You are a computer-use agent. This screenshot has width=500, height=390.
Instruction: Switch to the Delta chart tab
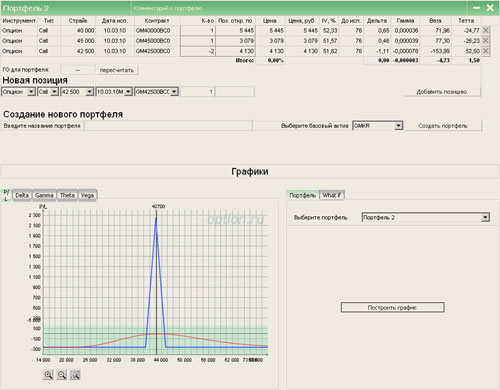(x=22, y=195)
